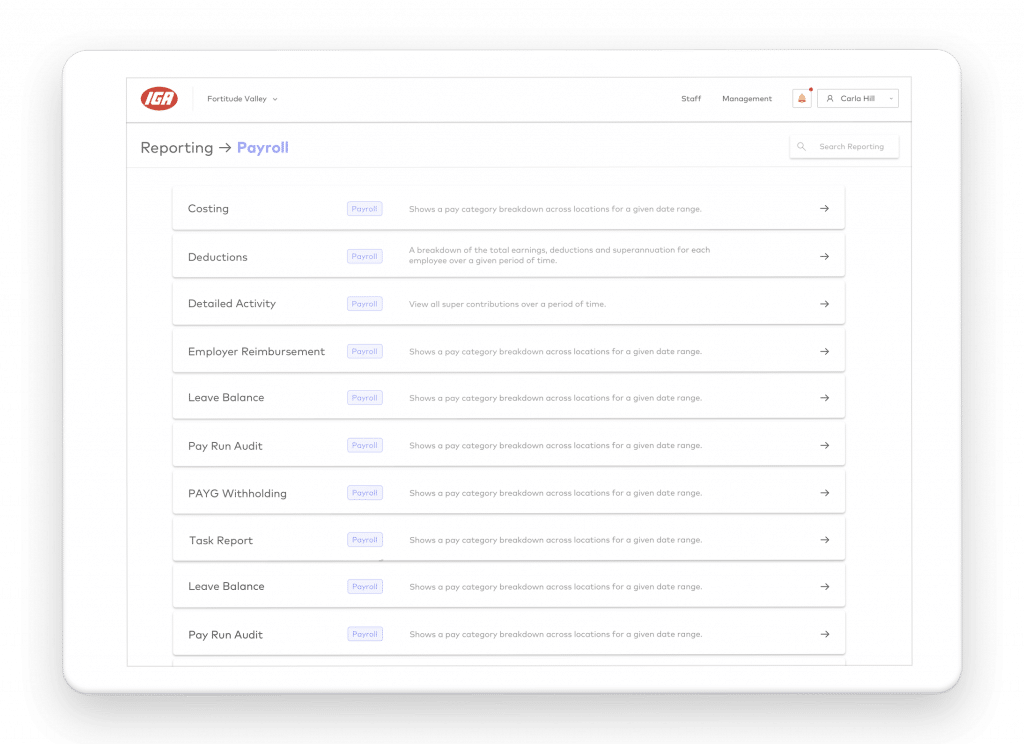Image resolution: width=1024 pixels, height=744 pixels.
Task: Click the Deductions description about total earnings
Action: pyautogui.click(x=559, y=255)
